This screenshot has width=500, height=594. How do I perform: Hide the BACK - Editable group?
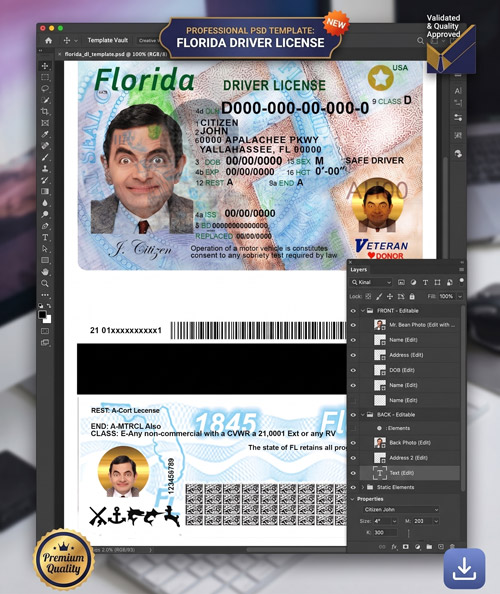[353, 415]
